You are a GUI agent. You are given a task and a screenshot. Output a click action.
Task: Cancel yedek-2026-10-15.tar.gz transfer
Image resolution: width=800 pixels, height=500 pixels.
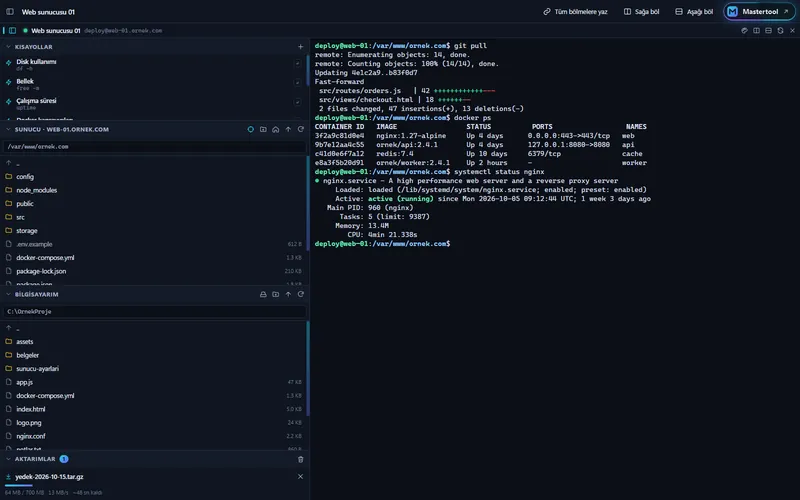(300, 477)
